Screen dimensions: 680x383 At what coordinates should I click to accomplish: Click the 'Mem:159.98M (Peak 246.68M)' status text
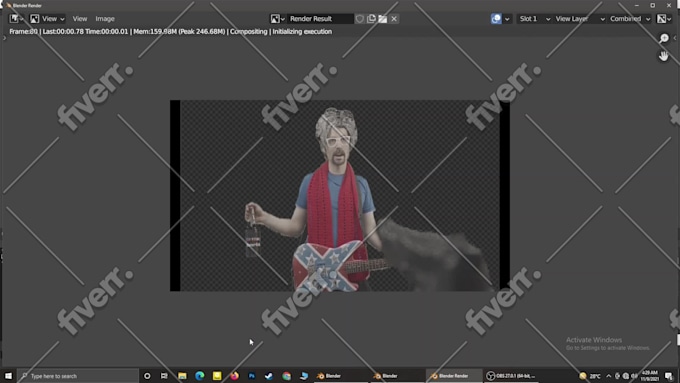(x=180, y=32)
